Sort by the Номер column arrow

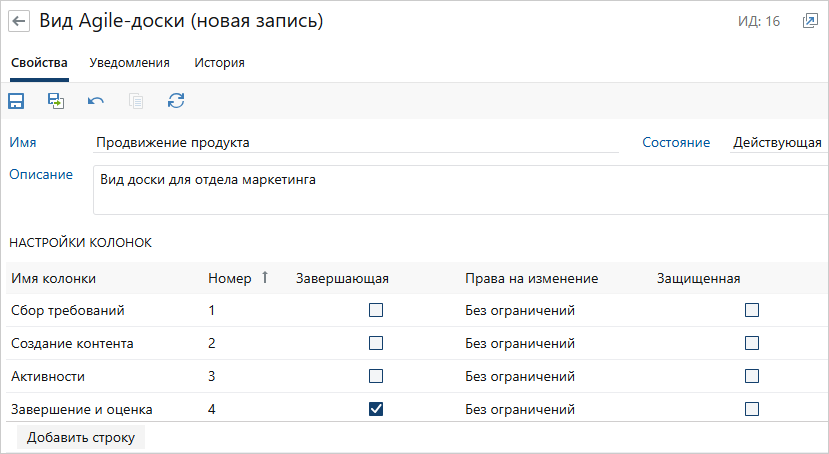[265, 278]
